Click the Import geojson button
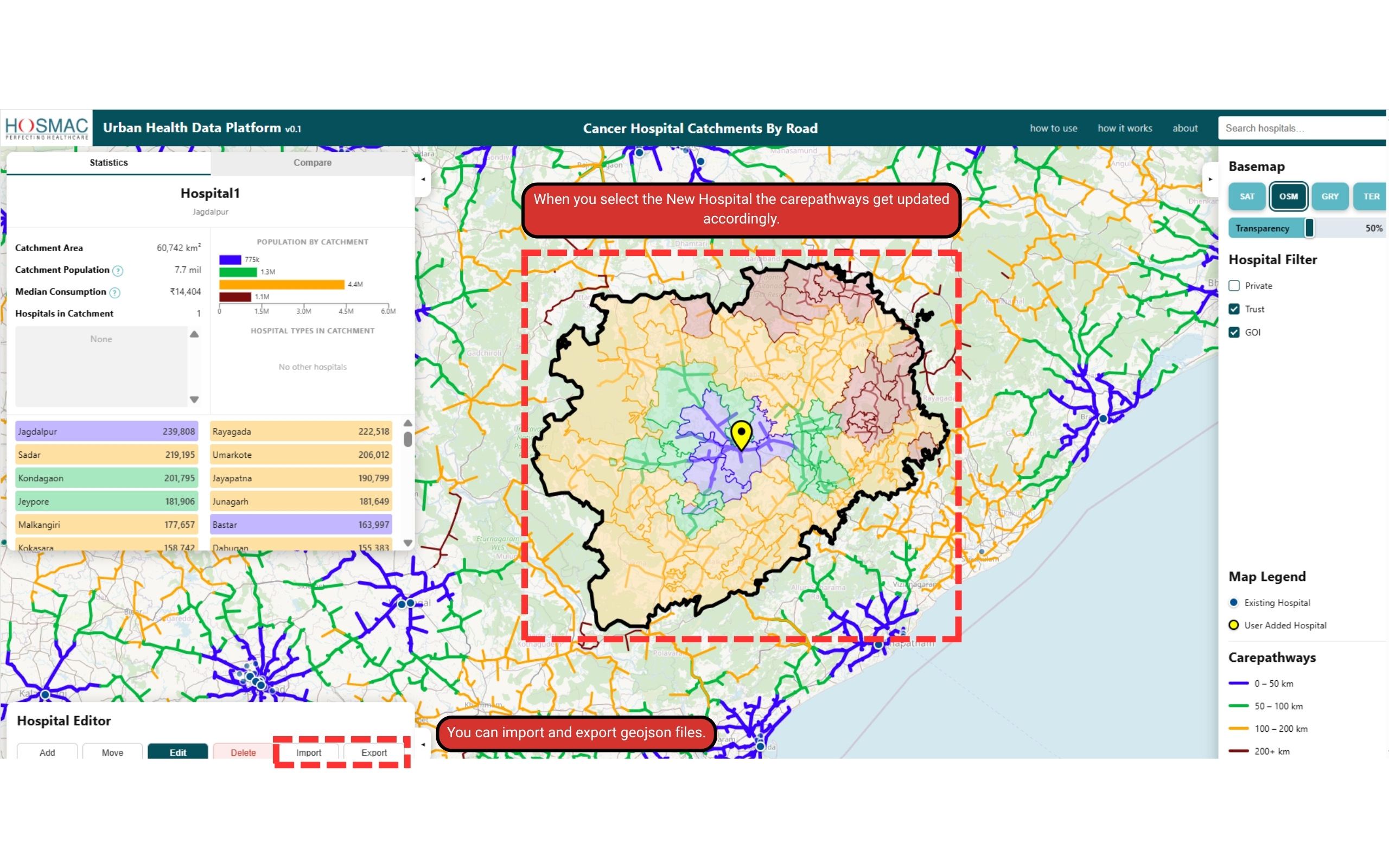 (309, 752)
